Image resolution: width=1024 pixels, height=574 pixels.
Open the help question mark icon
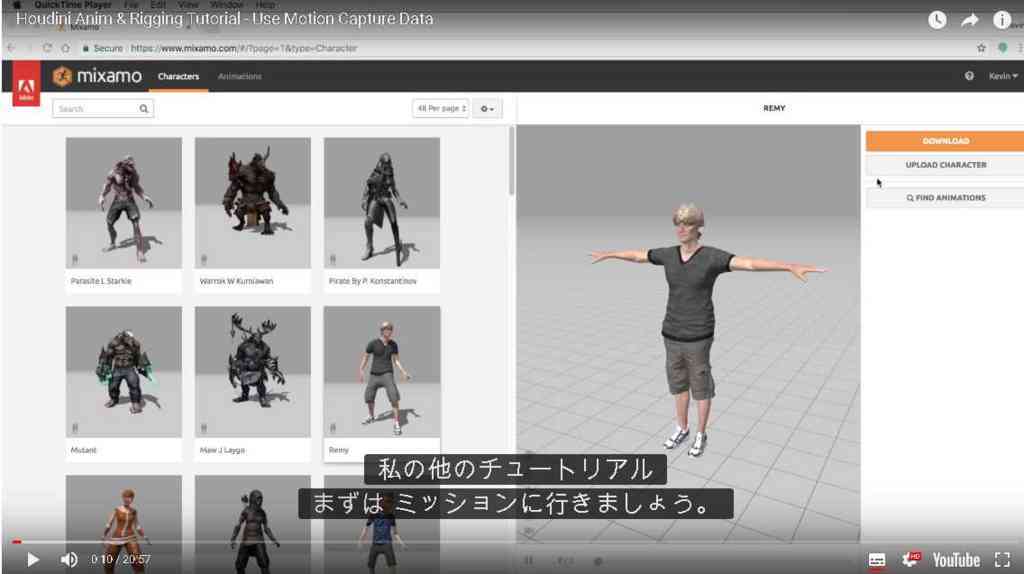coord(969,76)
